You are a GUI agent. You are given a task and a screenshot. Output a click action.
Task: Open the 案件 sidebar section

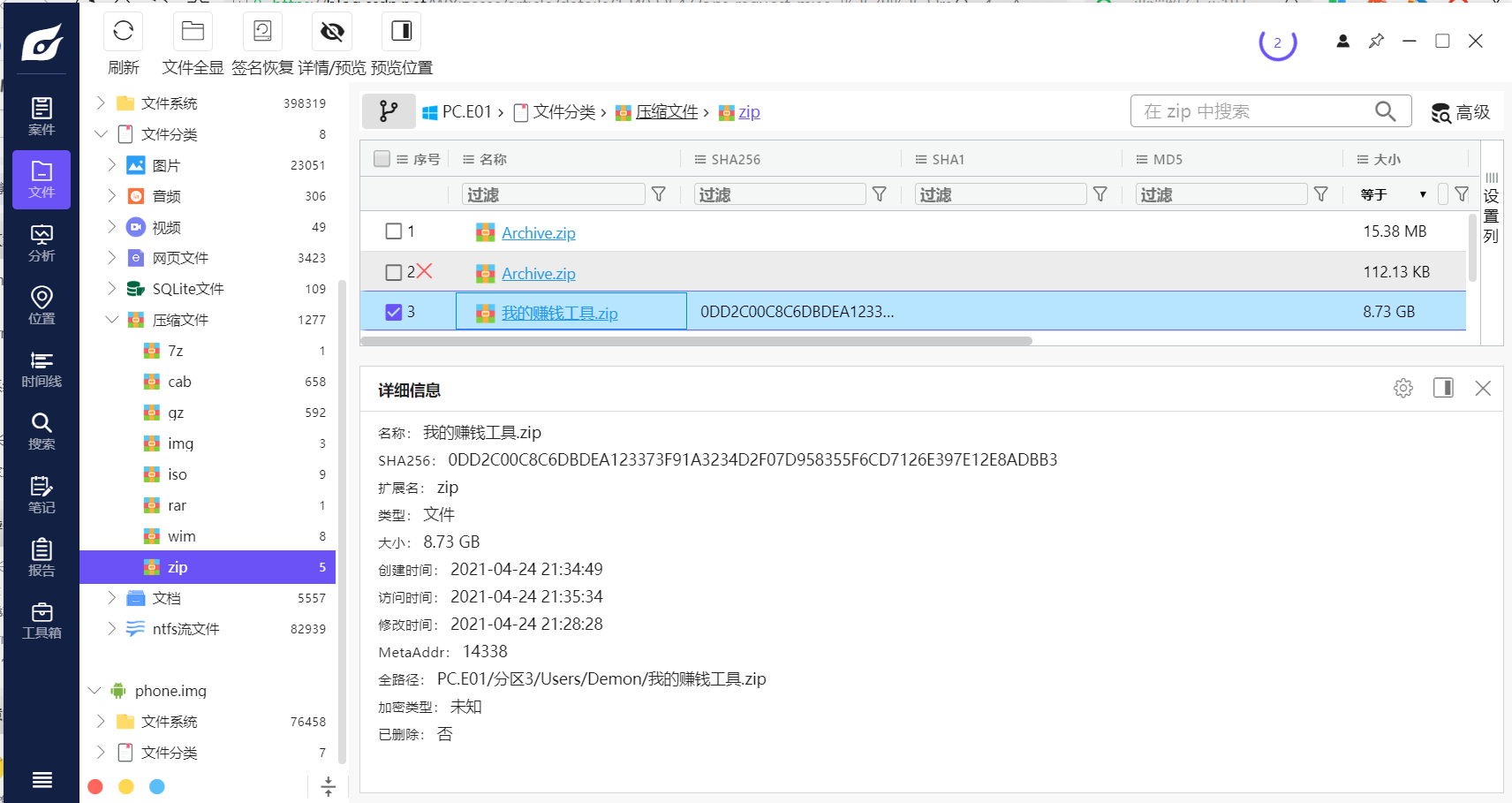click(x=42, y=117)
